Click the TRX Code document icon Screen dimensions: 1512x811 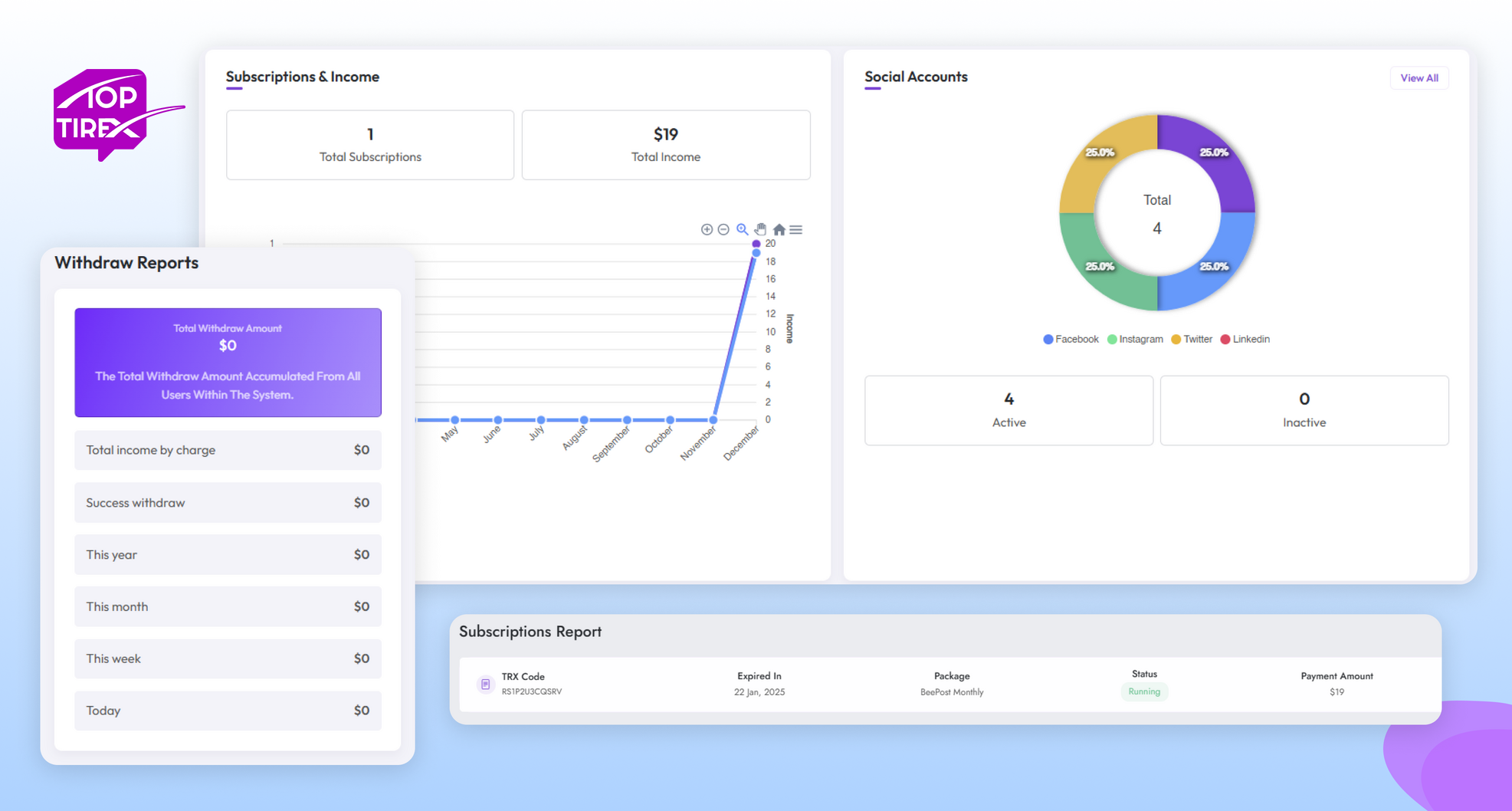click(x=485, y=684)
